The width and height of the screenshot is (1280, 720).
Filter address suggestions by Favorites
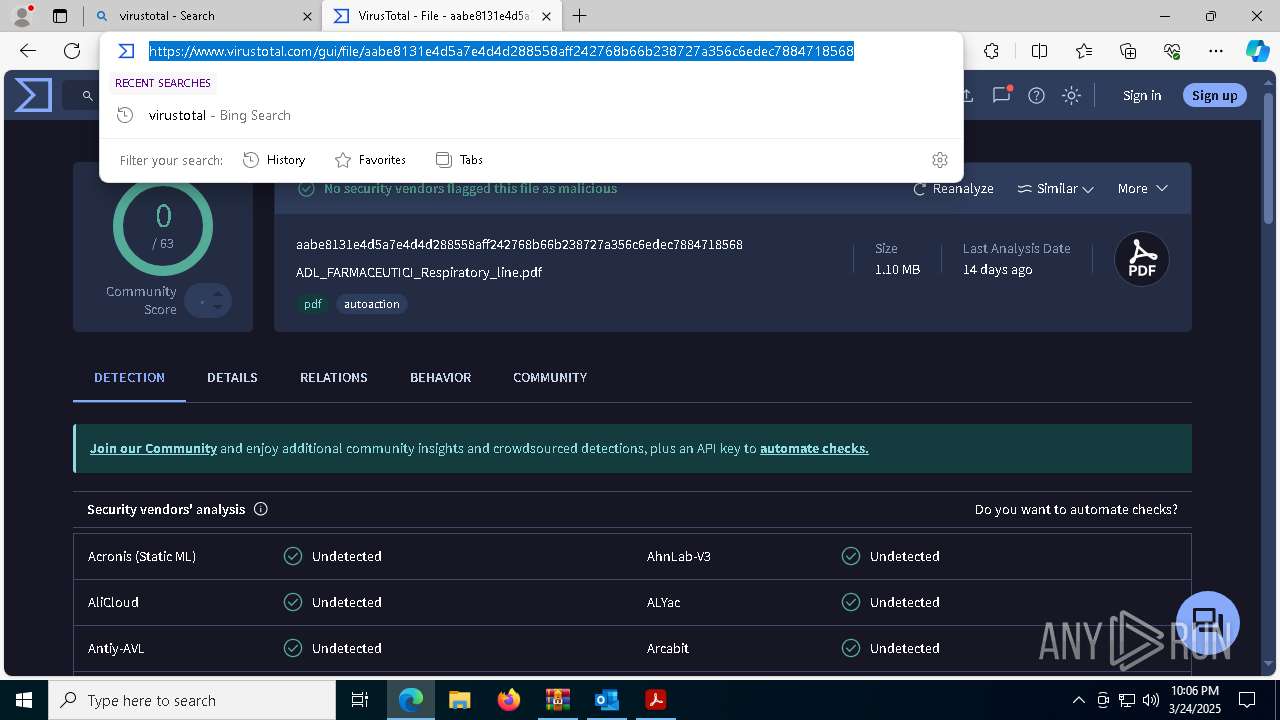[370, 160]
